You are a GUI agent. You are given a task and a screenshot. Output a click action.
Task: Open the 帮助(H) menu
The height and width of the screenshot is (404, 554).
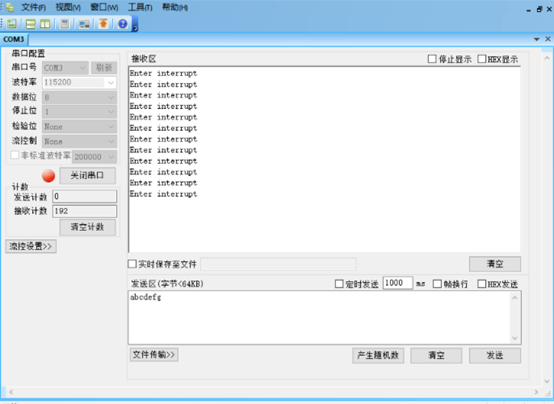[175, 7]
